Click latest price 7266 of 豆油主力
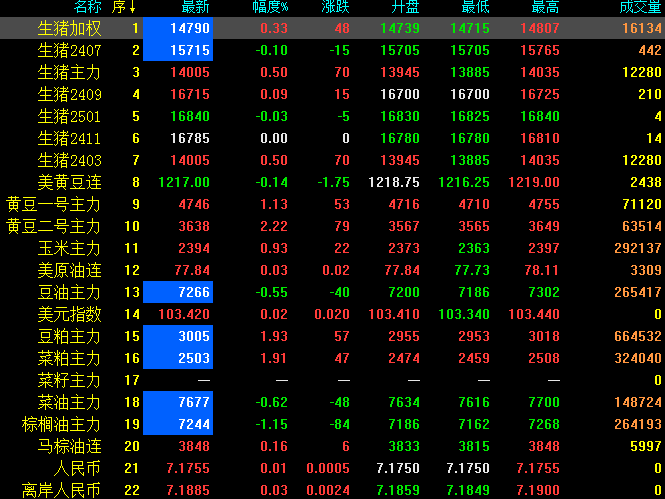 tap(178, 293)
